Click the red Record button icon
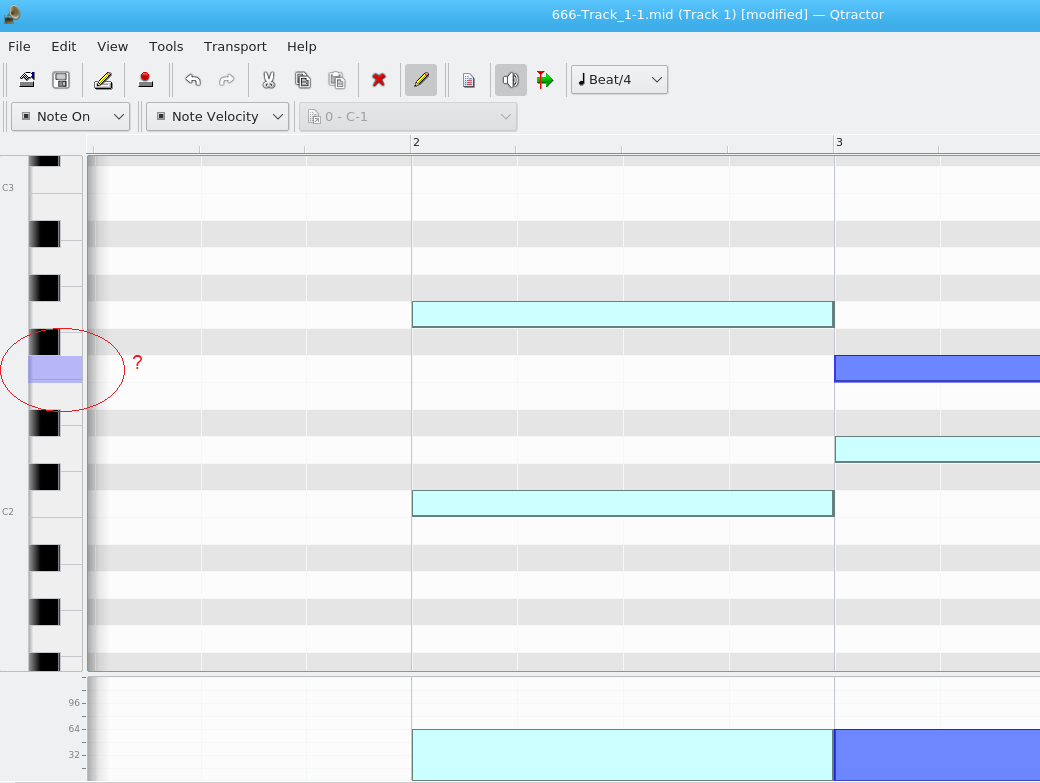The image size is (1040, 783). [146, 80]
